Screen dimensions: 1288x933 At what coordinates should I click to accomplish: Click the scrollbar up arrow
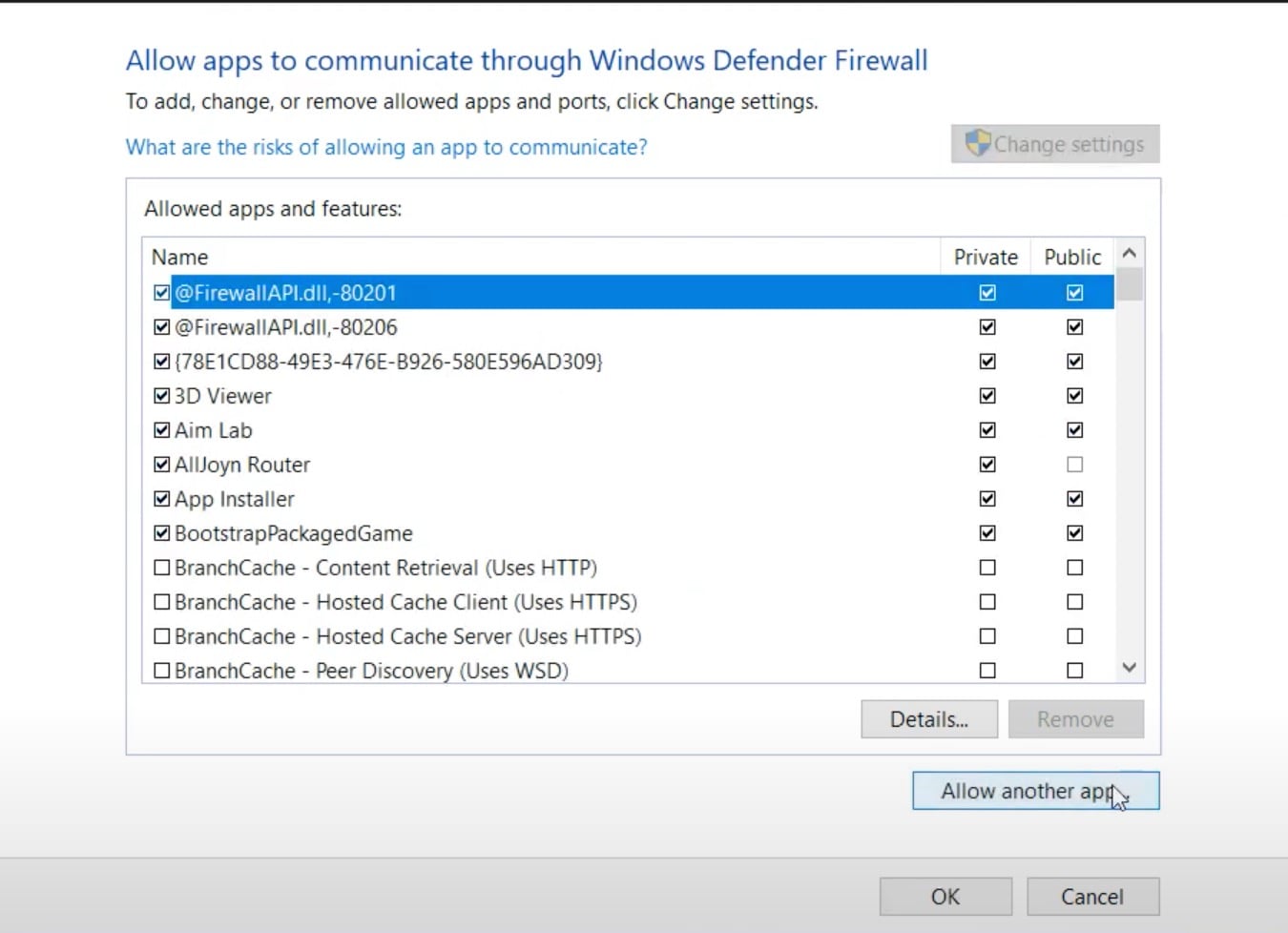1129,252
